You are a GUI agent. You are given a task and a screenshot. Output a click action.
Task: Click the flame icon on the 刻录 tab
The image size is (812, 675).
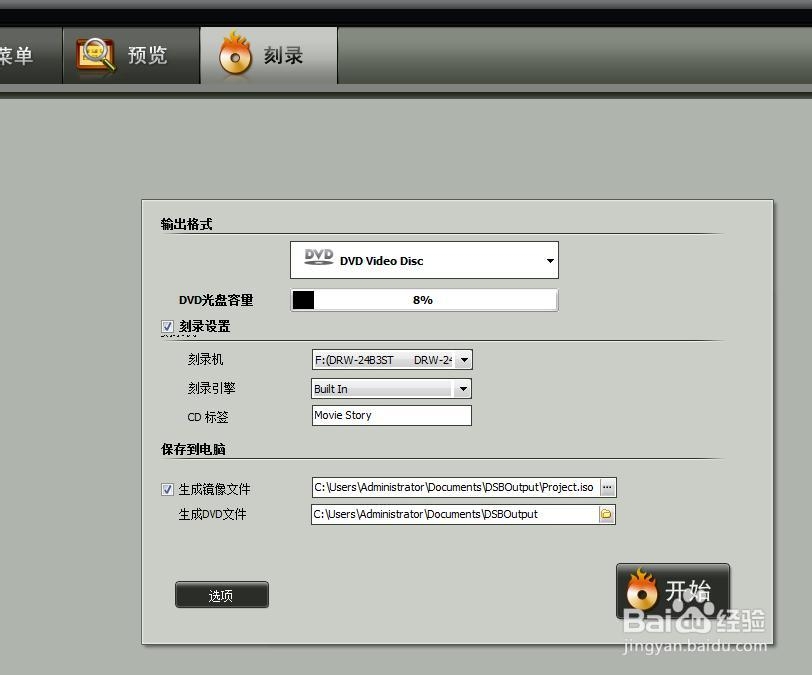236,55
